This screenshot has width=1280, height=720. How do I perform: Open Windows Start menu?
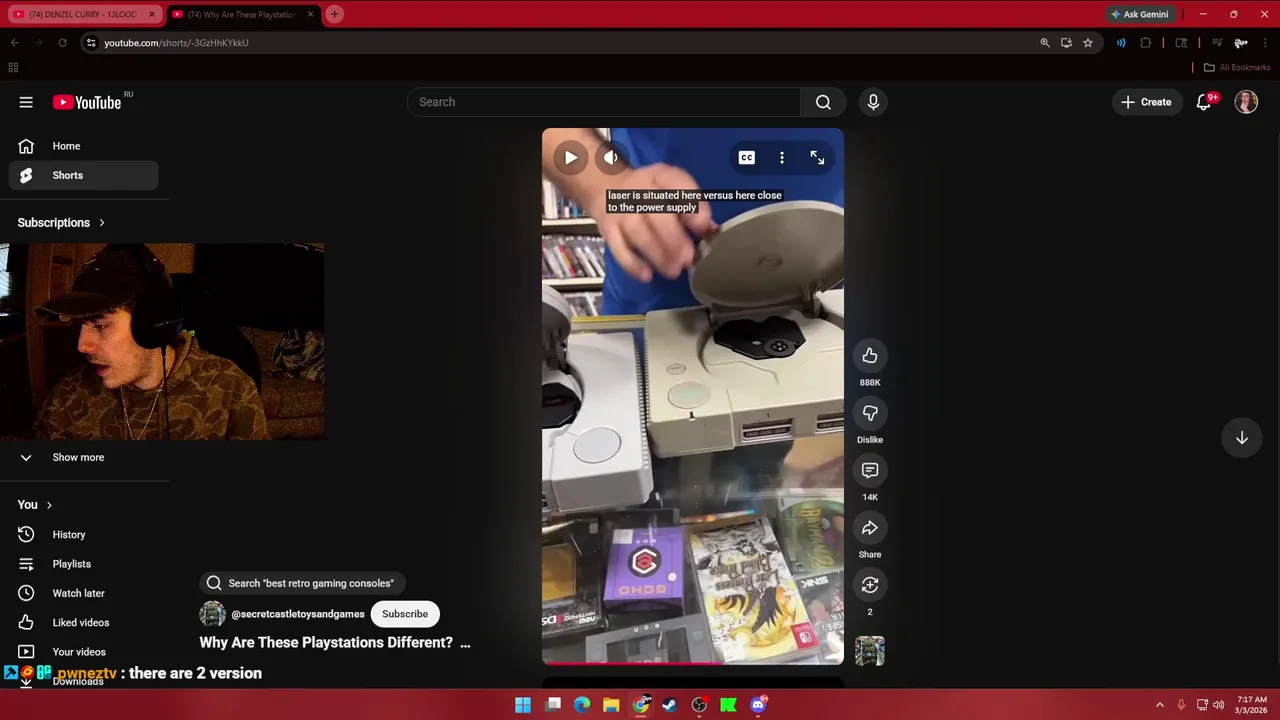coord(523,705)
